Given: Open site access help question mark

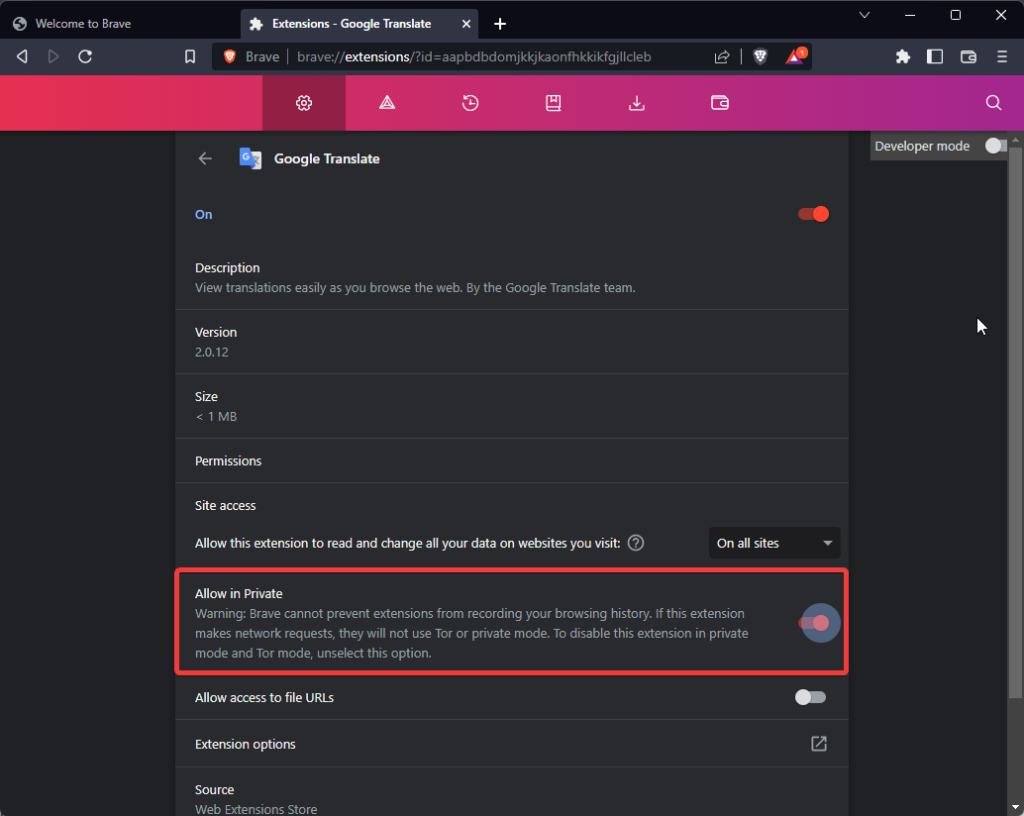Looking at the screenshot, I should [635, 543].
